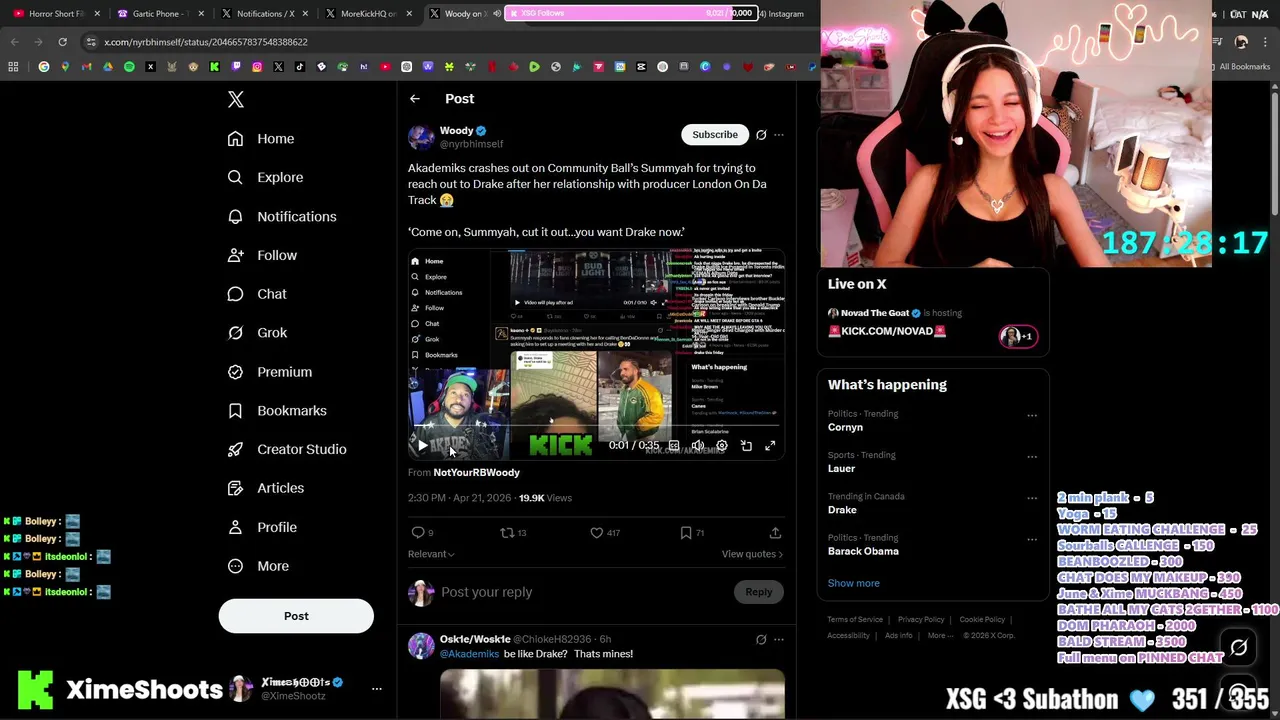This screenshot has height=720, width=1280.
Task: Open Barack Obama trend options
Action: point(1032,539)
